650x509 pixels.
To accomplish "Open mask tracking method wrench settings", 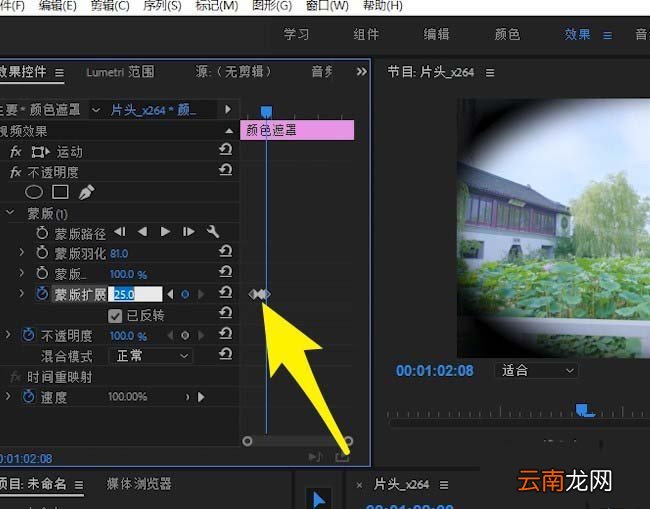I will 213,232.
